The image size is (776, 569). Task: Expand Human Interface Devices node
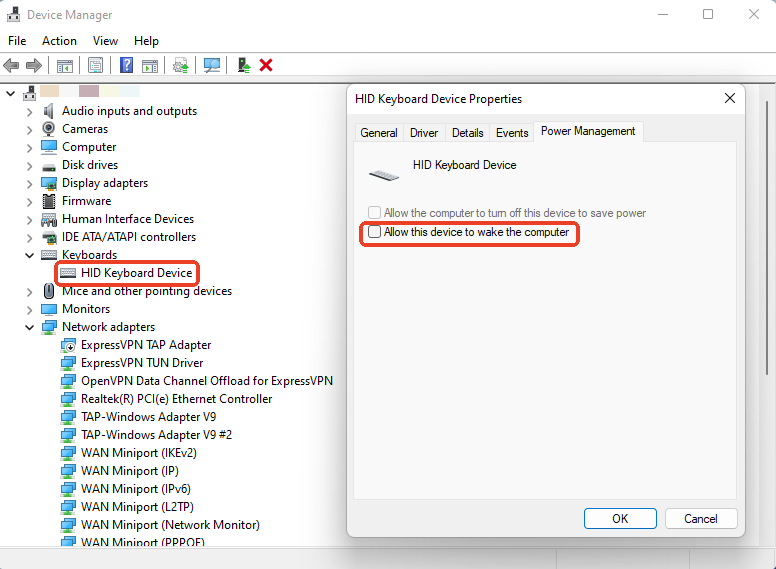(29, 220)
